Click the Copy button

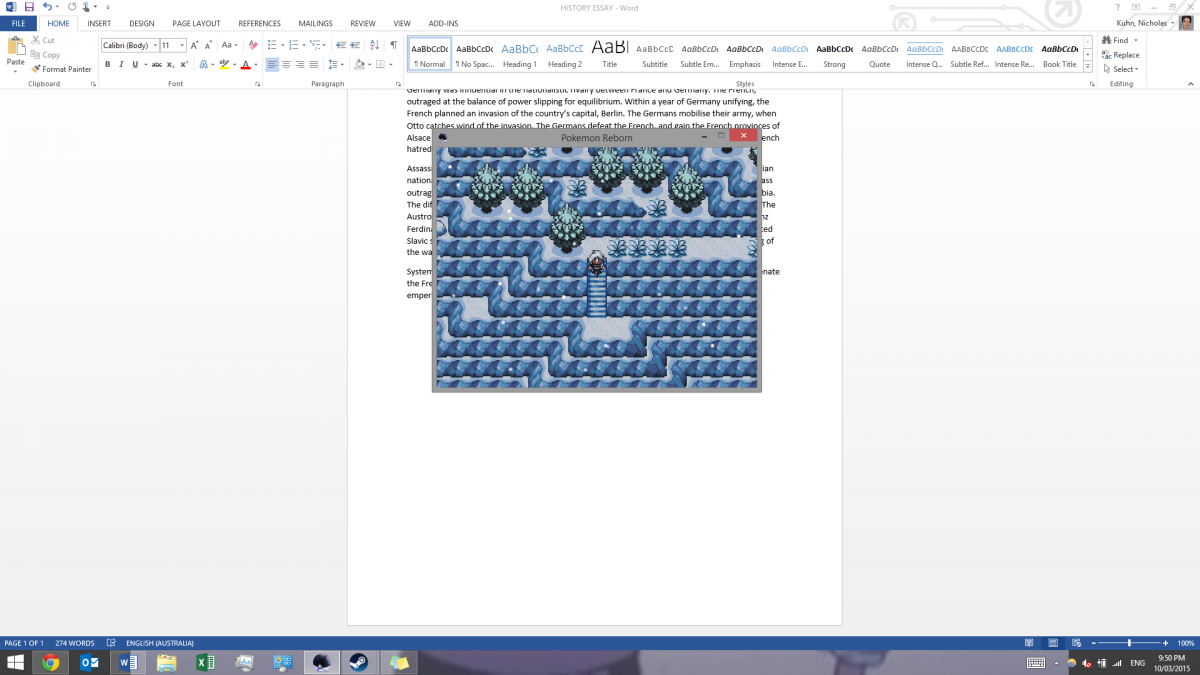pyautogui.click(x=45, y=55)
